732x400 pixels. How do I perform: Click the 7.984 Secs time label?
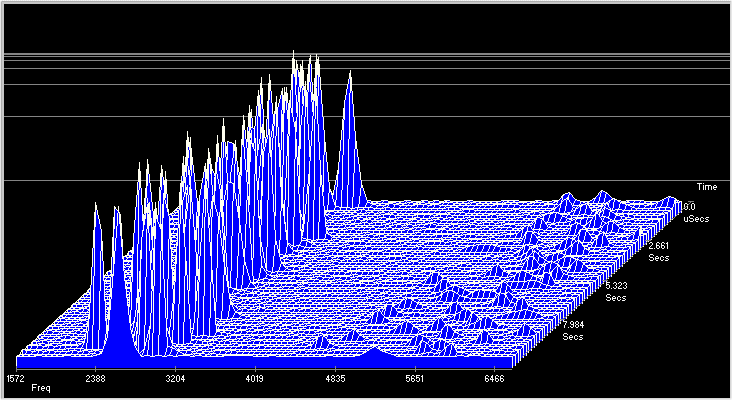click(x=572, y=331)
